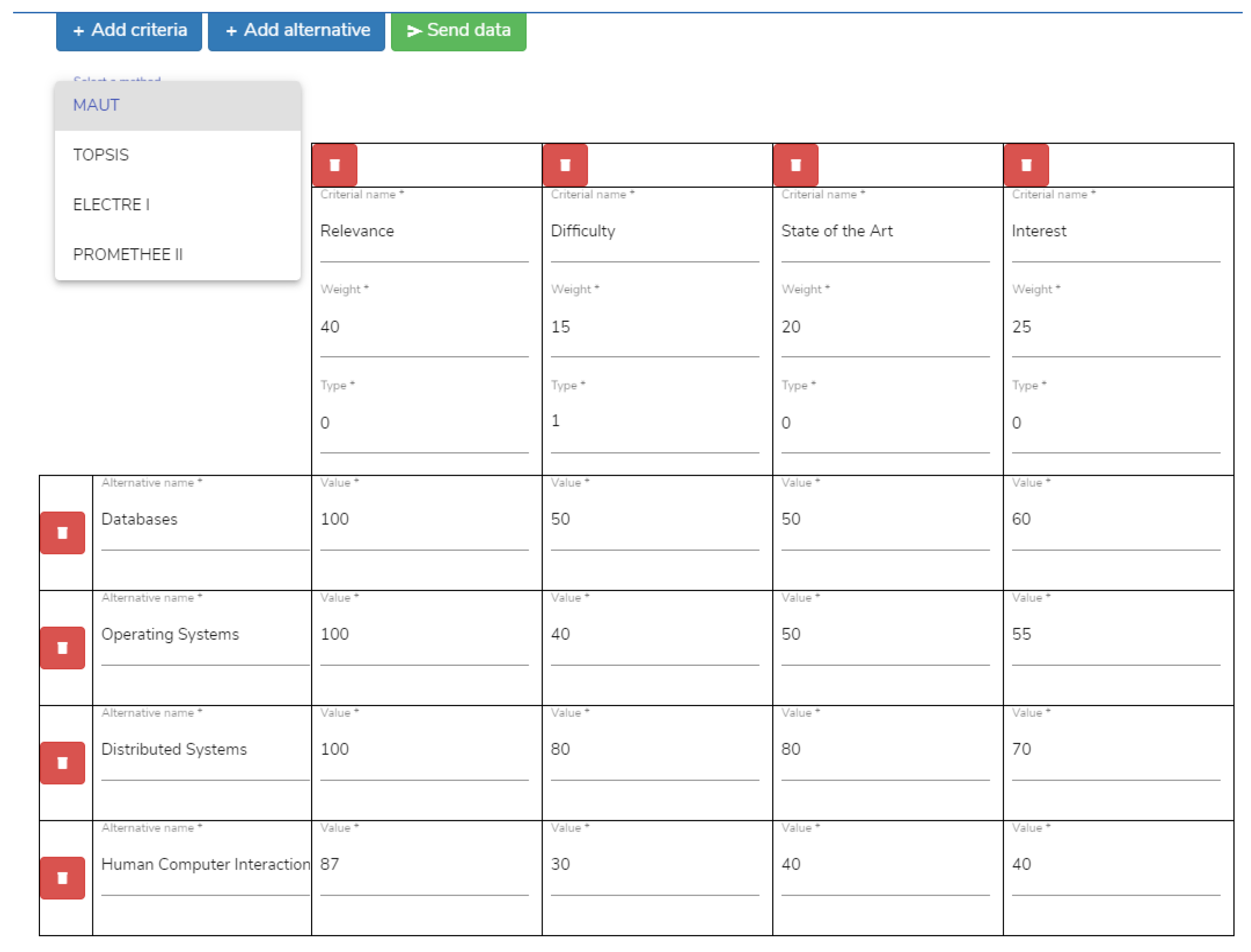This screenshot has width=1251, height=952.
Task: Pick ELECTRE I from the dropdown
Action: tap(177, 205)
